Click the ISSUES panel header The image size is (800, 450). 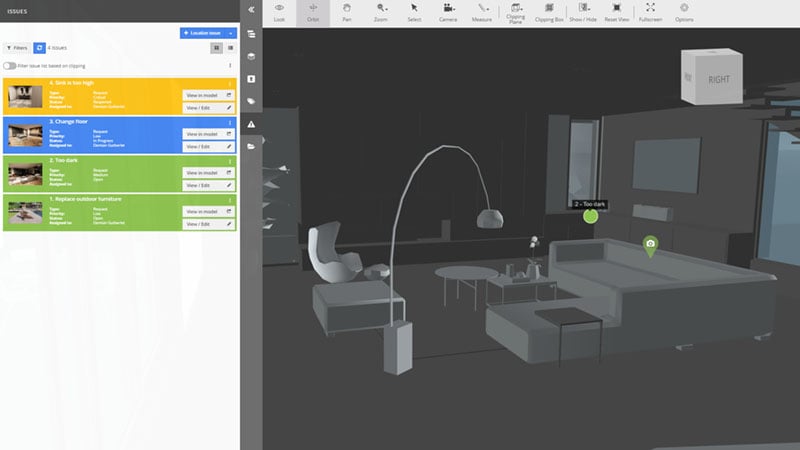click(x=17, y=11)
